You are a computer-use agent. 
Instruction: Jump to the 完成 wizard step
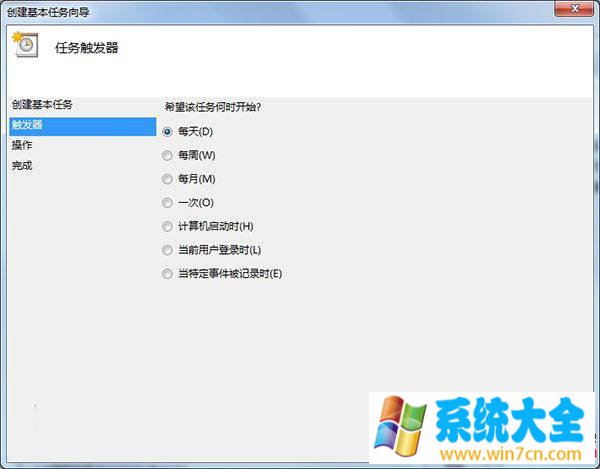pyautogui.click(x=22, y=166)
